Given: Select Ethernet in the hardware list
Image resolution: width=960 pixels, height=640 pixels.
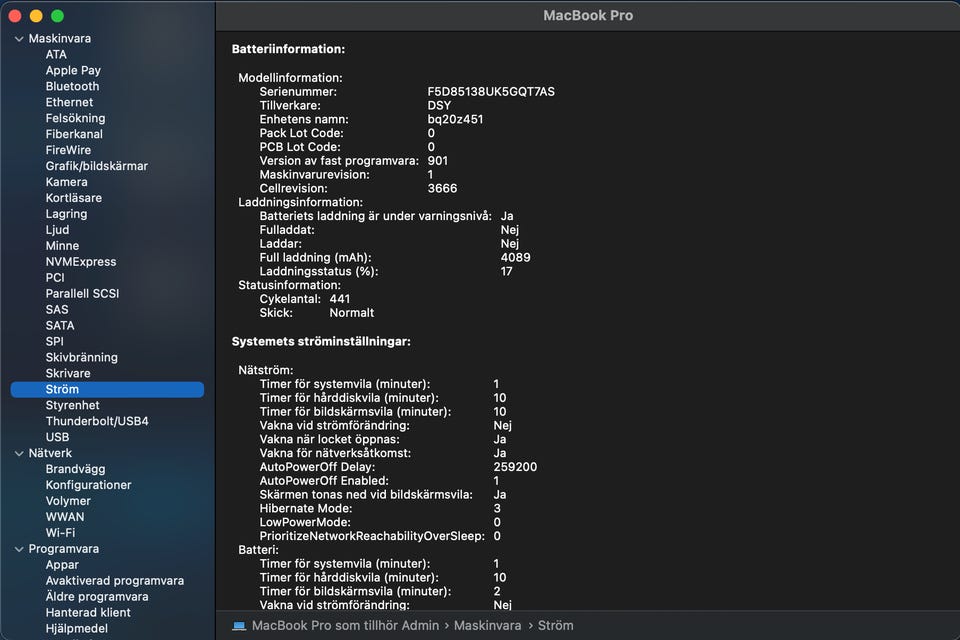Looking at the screenshot, I should coord(69,102).
